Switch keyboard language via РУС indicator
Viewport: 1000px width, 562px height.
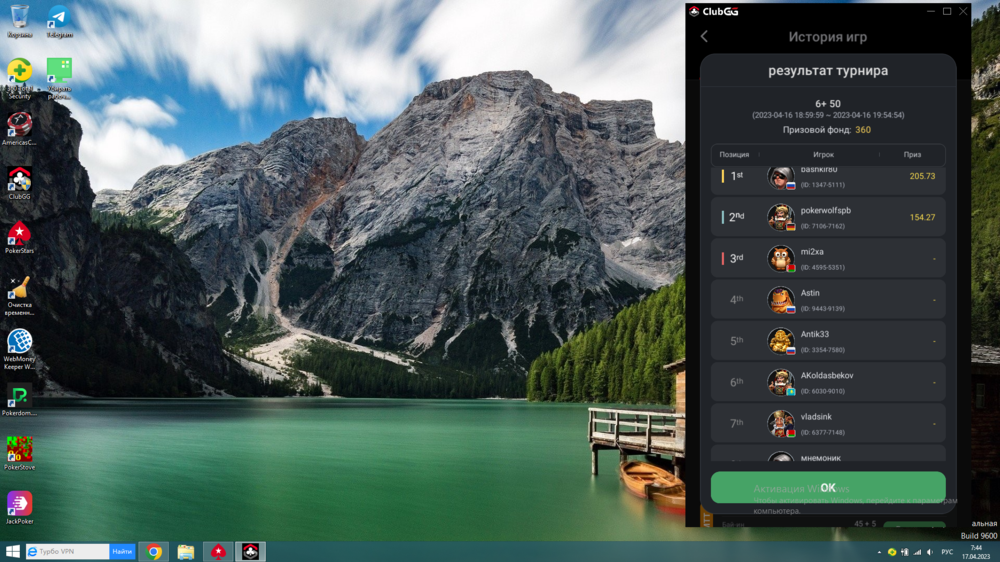point(947,551)
